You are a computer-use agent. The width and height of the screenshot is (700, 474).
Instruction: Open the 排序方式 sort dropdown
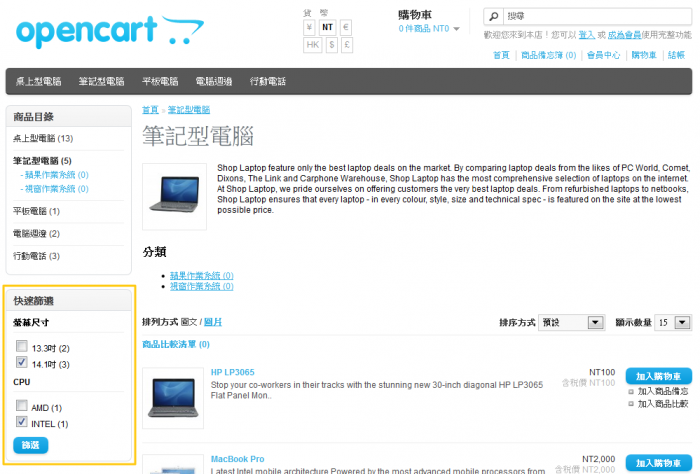(x=572, y=323)
